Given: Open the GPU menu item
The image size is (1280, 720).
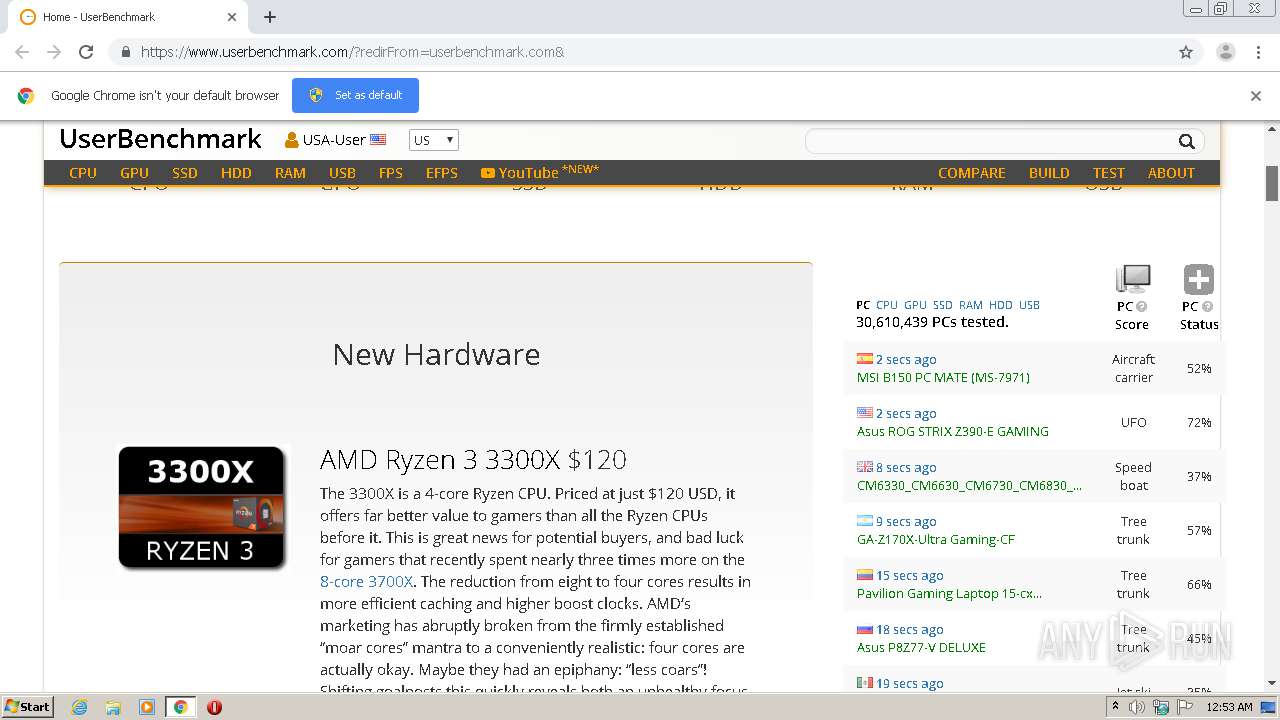Looking at the screenshot, I should (134, 173).
